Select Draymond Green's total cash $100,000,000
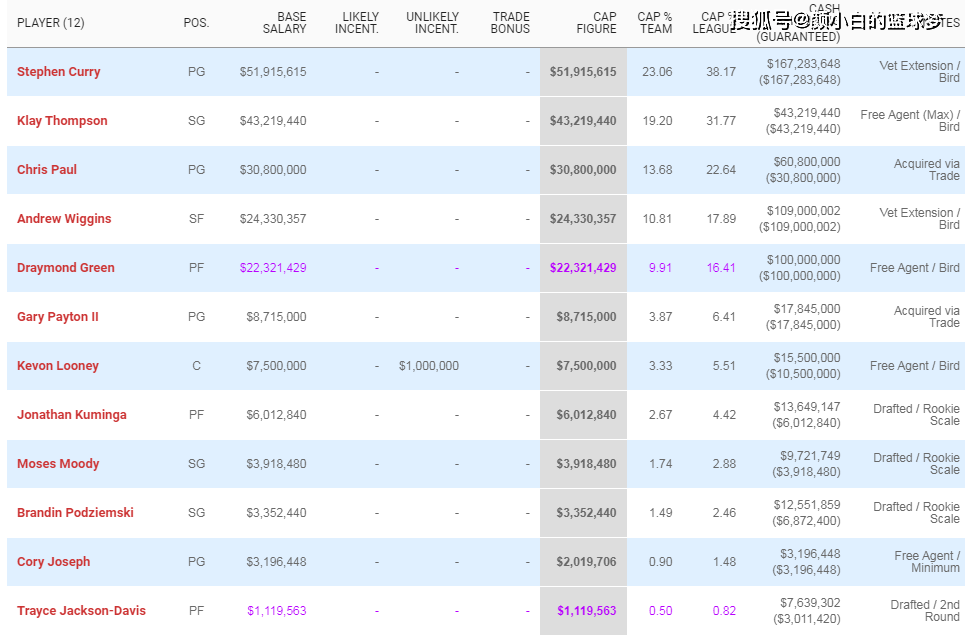The width and height of the screenshot is (965, 642). (803, 260)
